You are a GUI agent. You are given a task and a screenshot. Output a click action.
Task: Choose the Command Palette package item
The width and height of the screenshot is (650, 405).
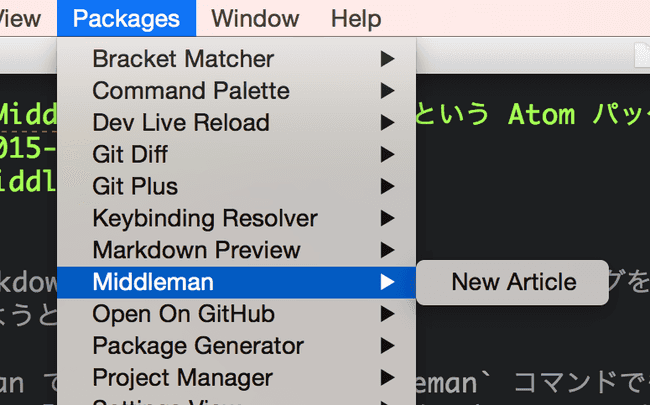pos(191,91)
